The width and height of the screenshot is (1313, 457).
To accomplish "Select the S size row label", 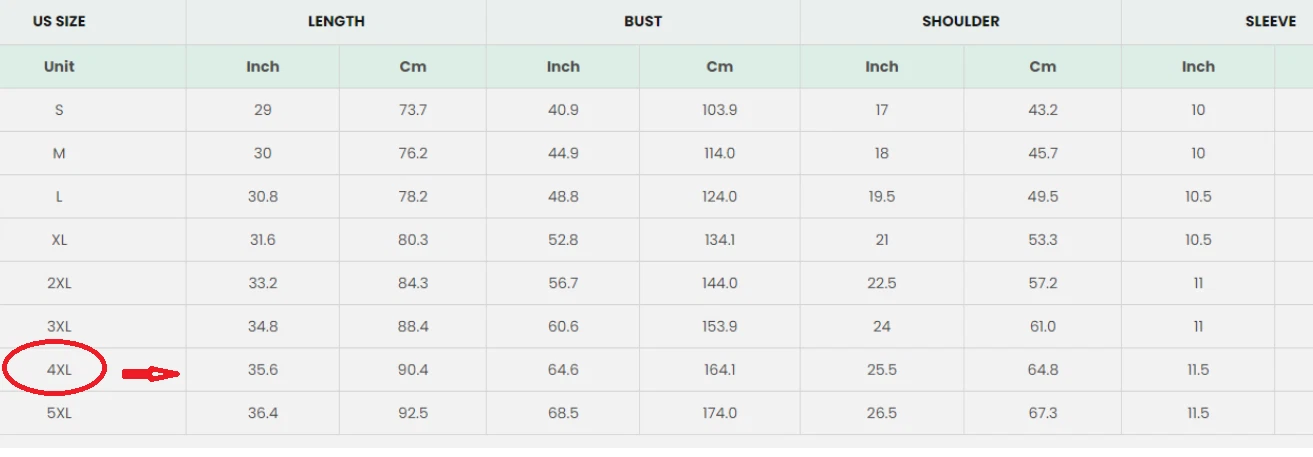I will point(59,110).
